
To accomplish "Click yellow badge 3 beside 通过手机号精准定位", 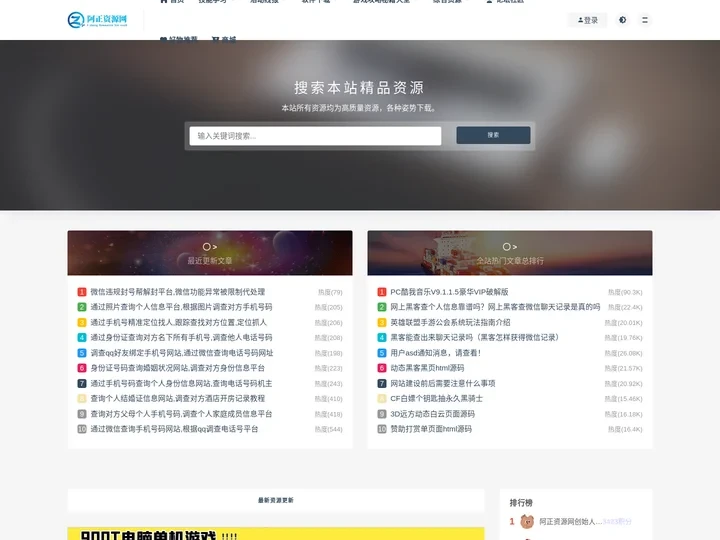I will click(x=82, y=322).
